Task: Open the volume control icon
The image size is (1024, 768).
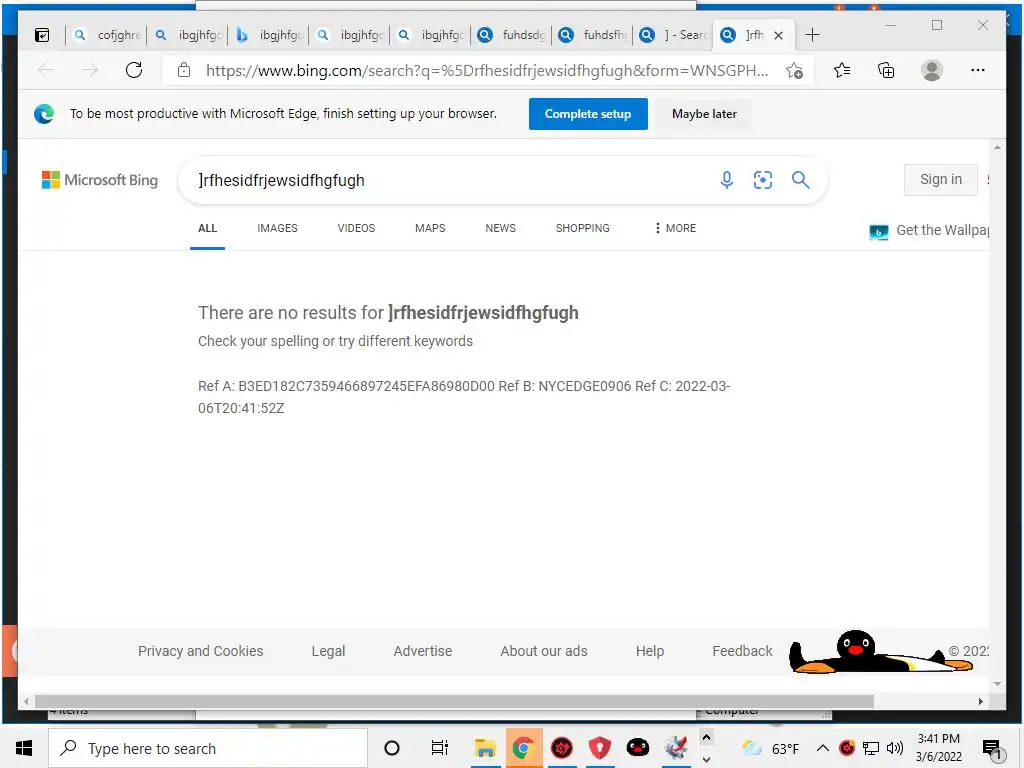Action: click(x=895, y=748)
